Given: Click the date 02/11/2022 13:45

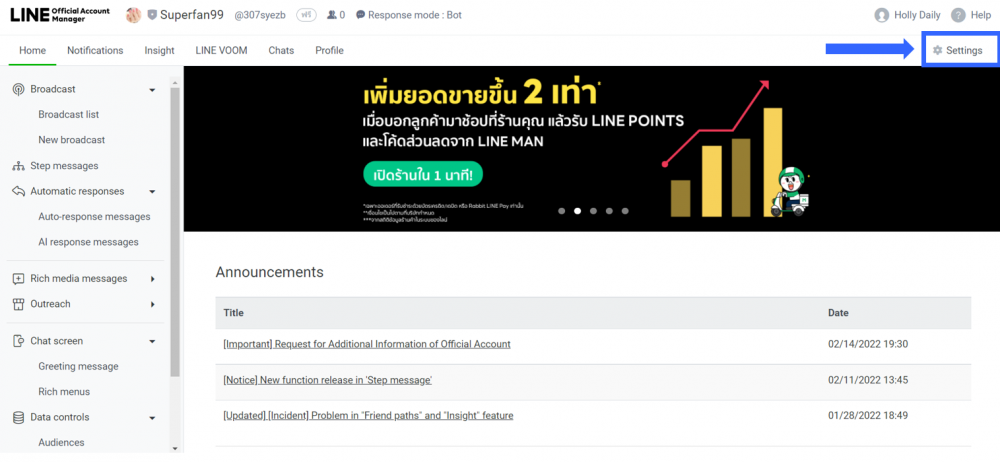Looking at the screenshot, I should coord(867,380).
